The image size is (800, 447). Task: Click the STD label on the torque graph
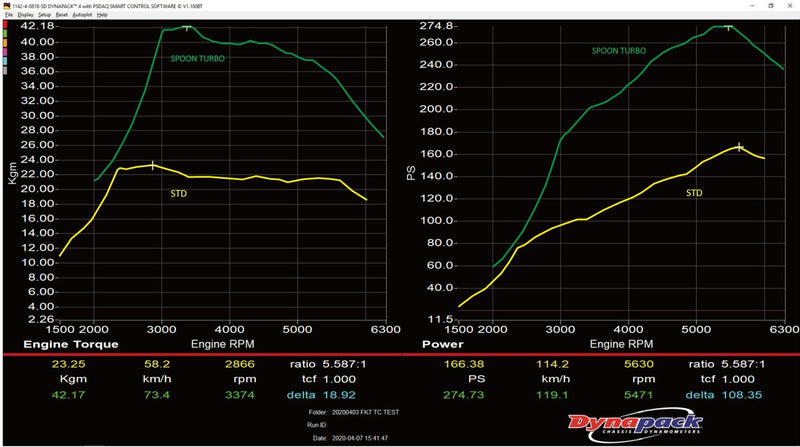point(180,192)
